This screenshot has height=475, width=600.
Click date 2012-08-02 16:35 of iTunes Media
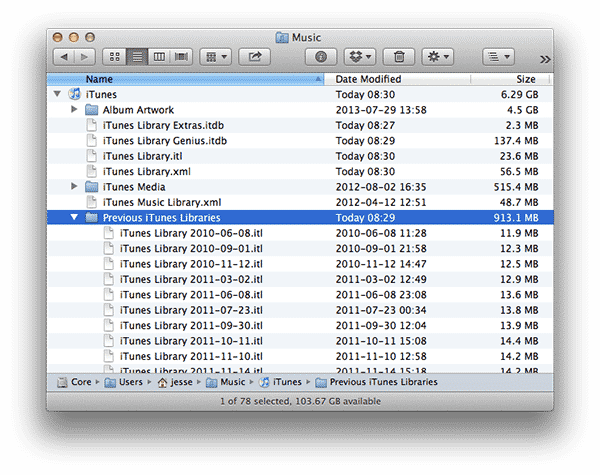(381, 187)
